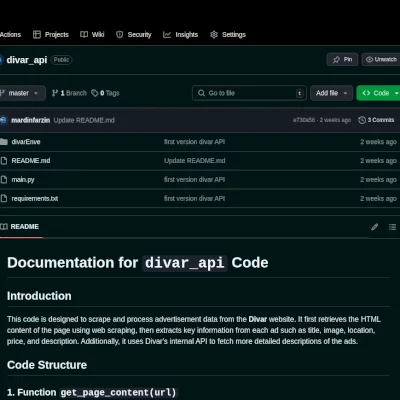Click the magnifier icon in Go to file
Image resolution: width=400 pixels, height=400 pixels.
[x=201, y=93]
